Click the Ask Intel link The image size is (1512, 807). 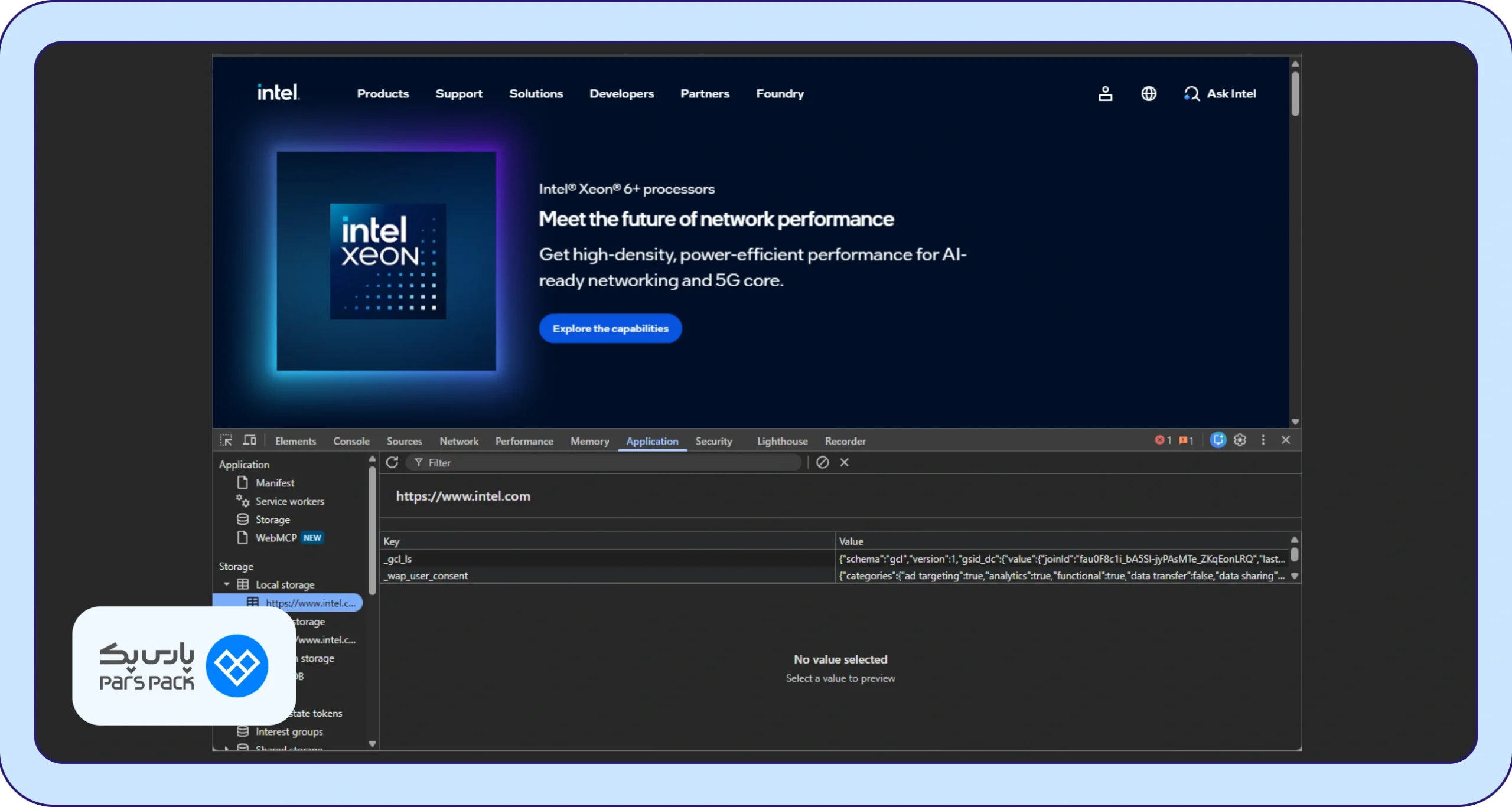pyautogui.click(x=1231, y=93)
